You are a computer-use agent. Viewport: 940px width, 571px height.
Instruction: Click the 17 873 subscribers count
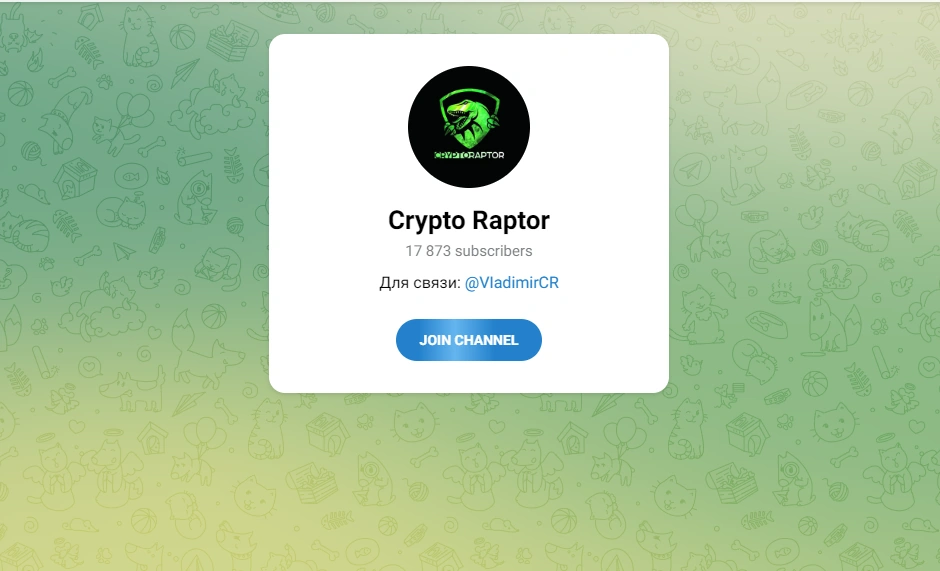click(469, 251)
